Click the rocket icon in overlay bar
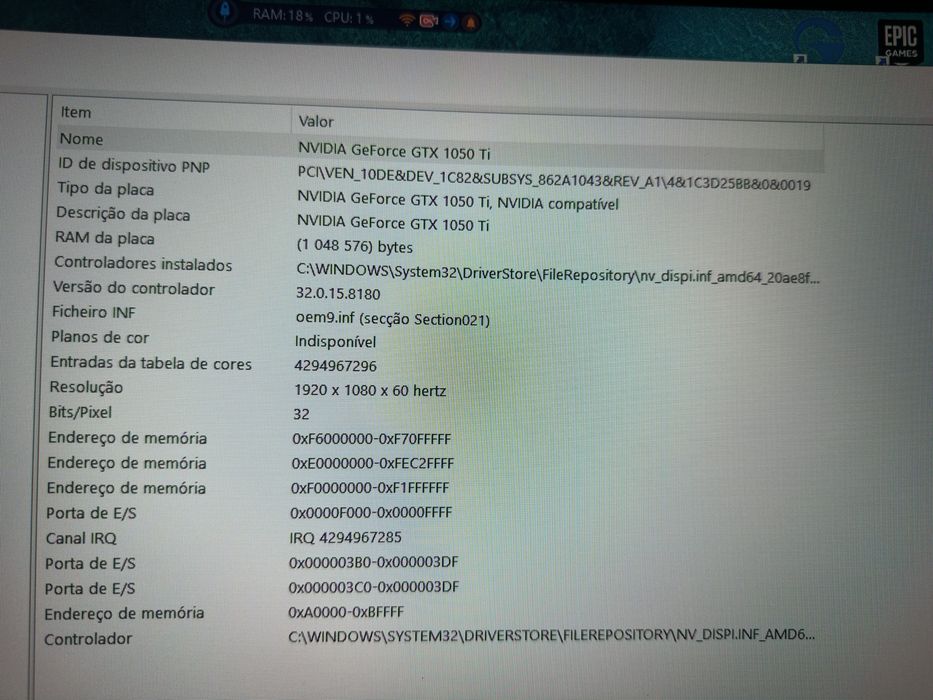The height and width of the screenshot is (700, 933). coord(226,10)
